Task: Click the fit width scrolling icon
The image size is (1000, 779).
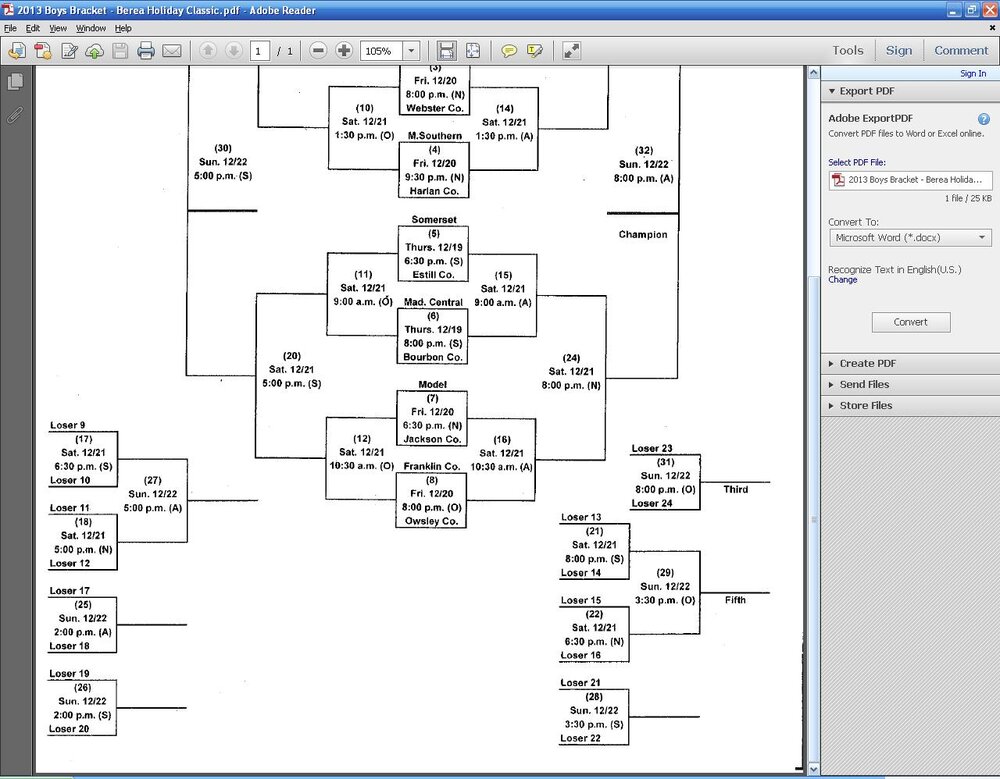Action: tap(446, 51)
